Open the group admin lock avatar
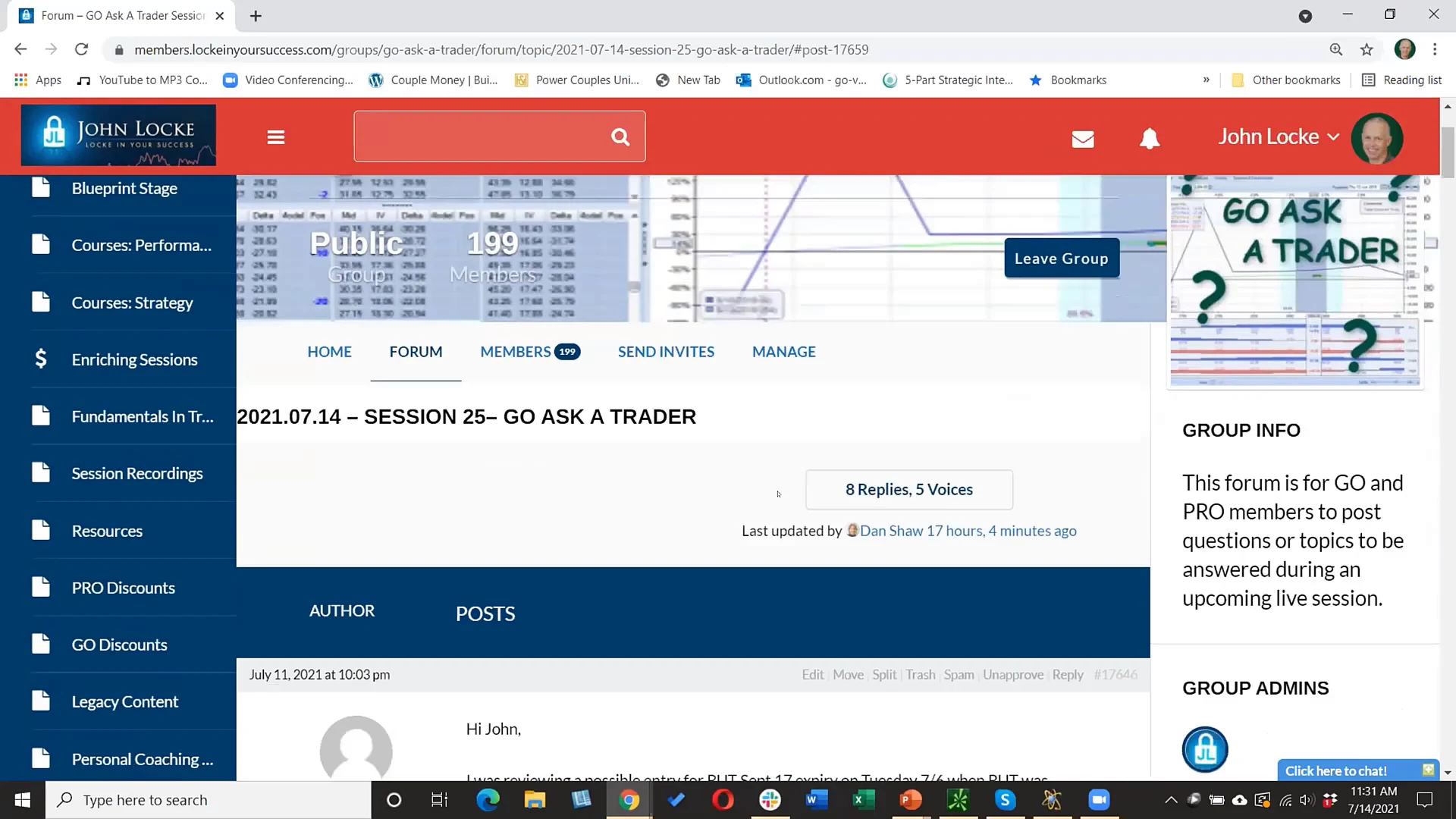This screenshot has height=819, width=1456. 1205,750
